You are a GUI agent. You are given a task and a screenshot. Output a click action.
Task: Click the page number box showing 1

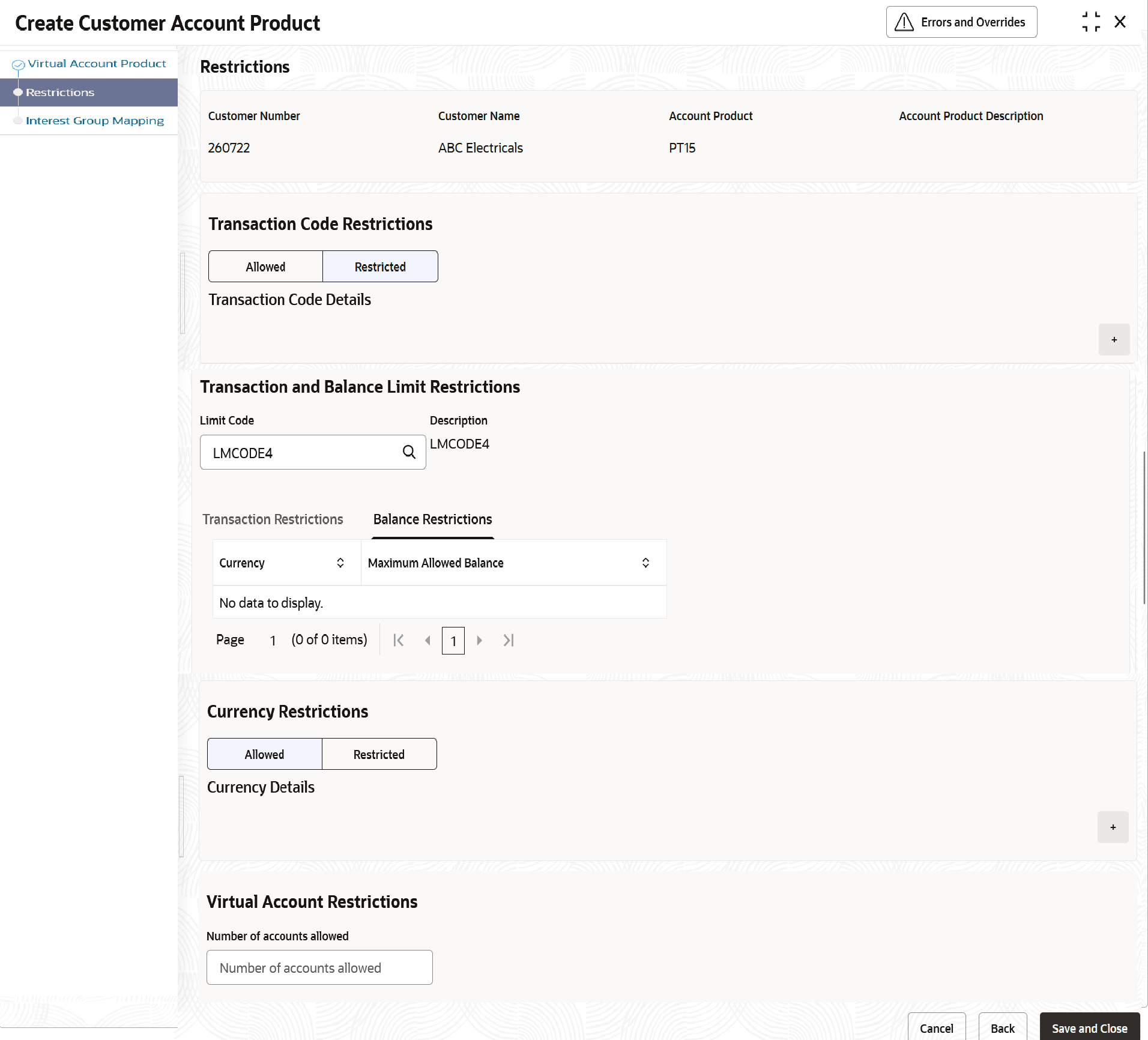(453, 641)
